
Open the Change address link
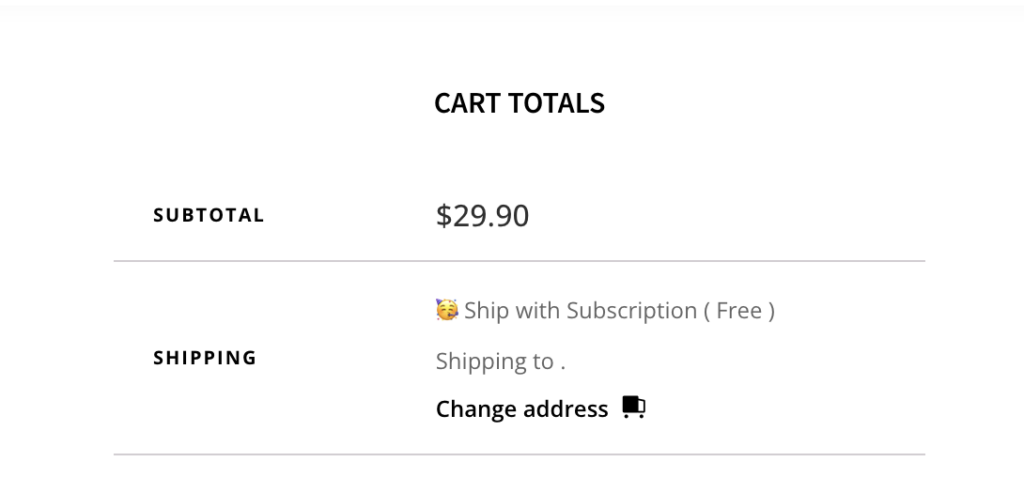(x=522, y=409)
